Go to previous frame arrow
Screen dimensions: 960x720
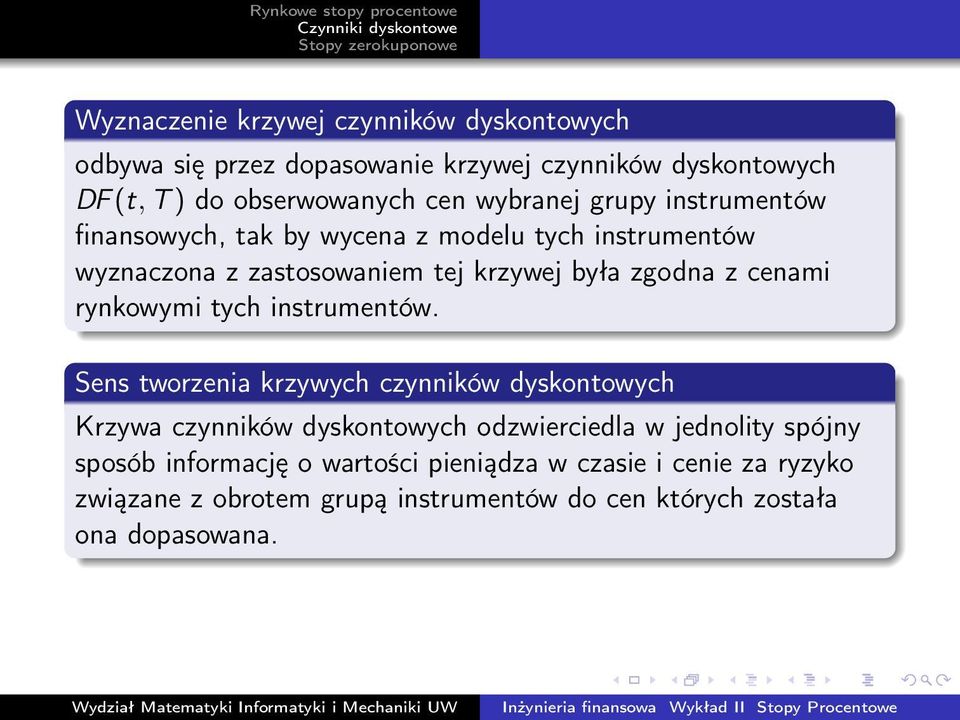675,680
